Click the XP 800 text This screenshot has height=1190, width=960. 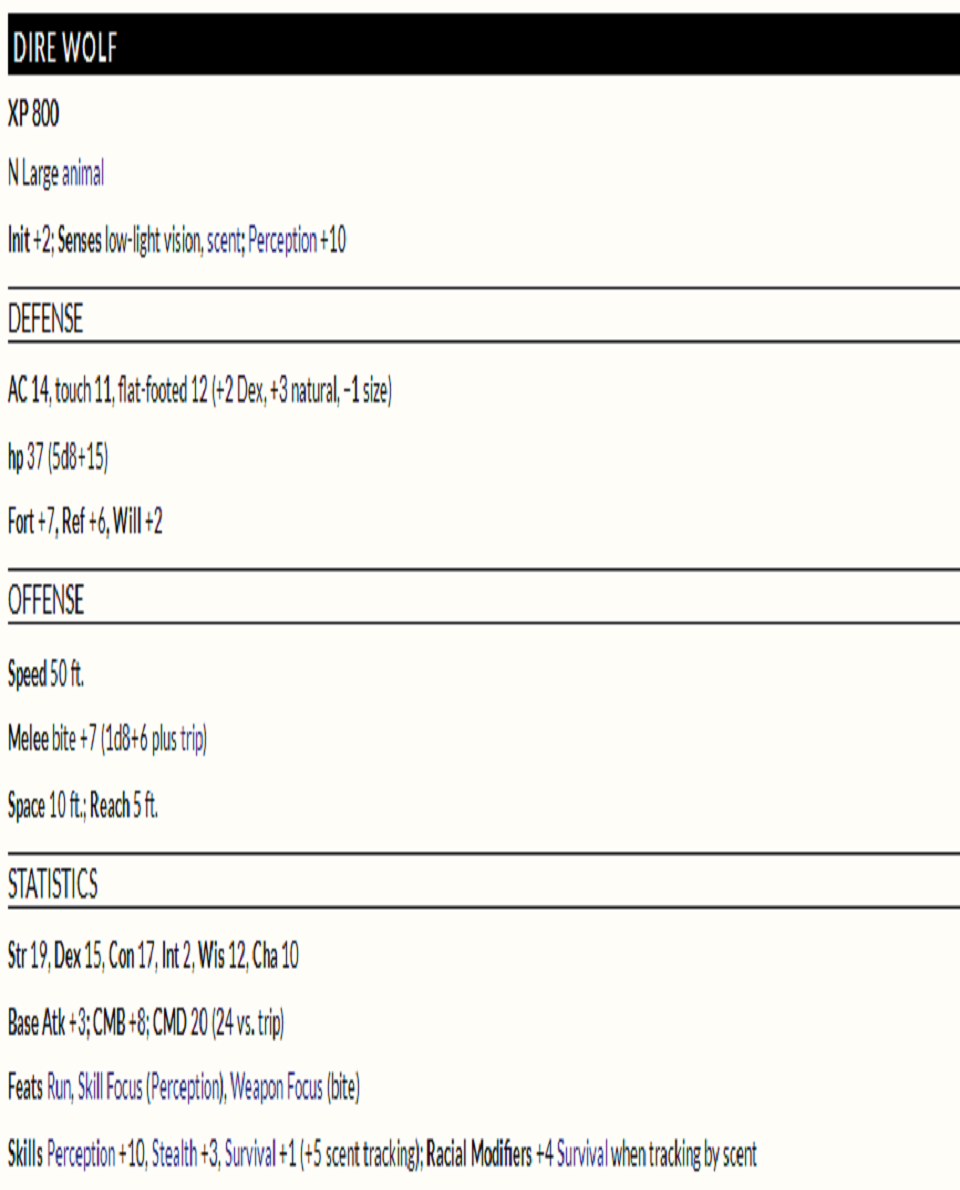click(33, 116)
